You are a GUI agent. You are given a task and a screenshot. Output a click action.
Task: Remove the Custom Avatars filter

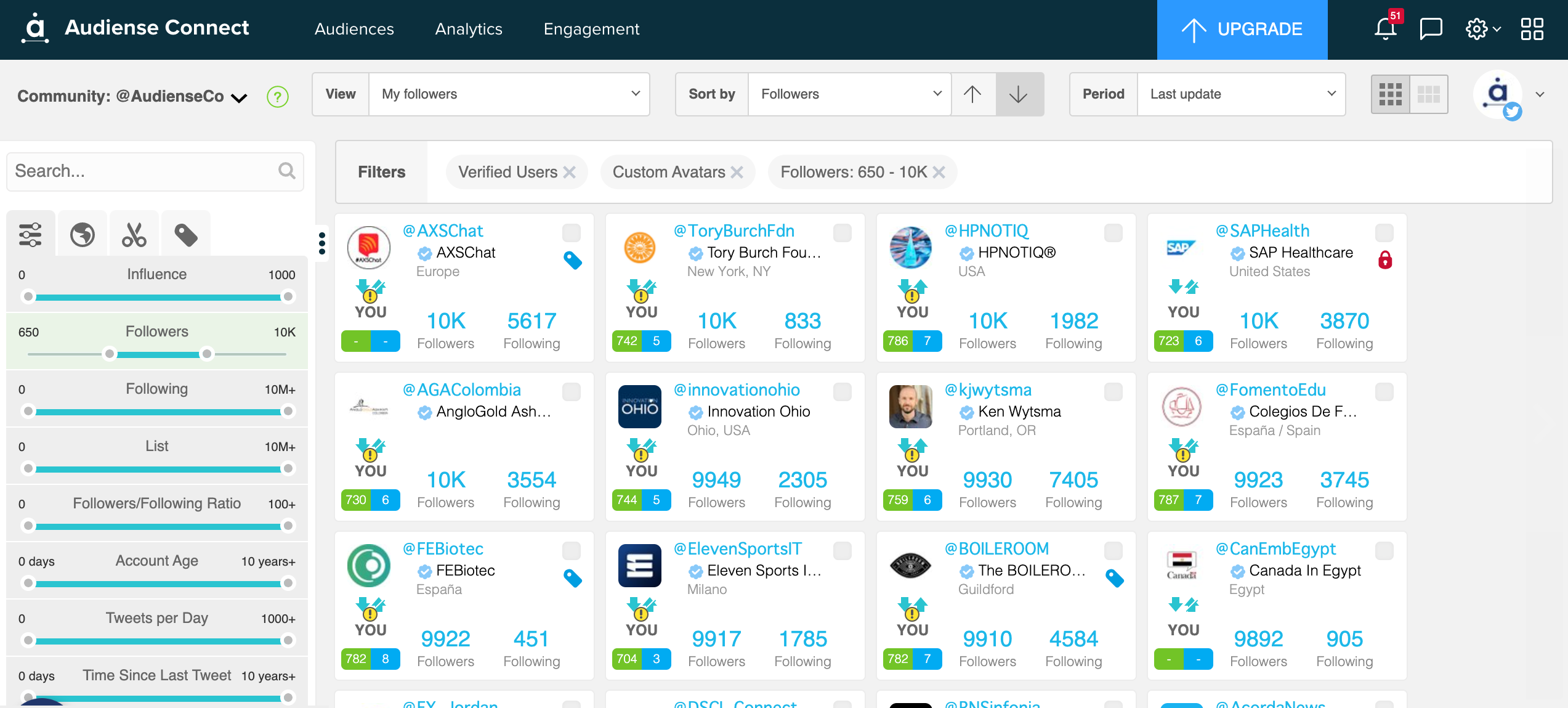click(737, 173)
